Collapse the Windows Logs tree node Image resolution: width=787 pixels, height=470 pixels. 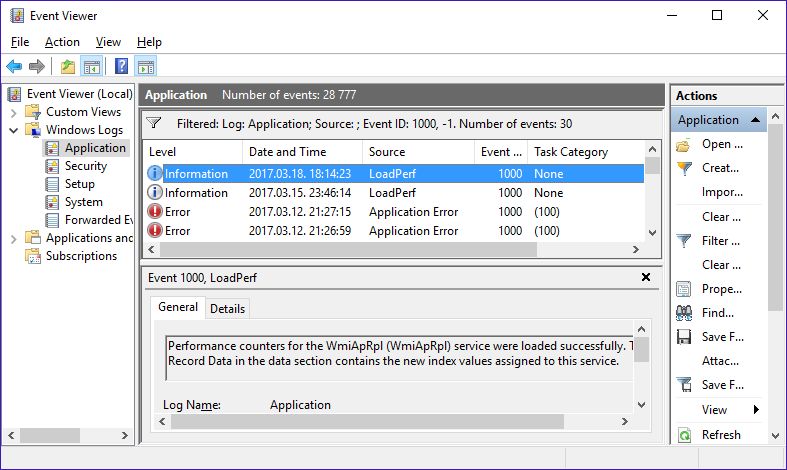pos(14,130)
